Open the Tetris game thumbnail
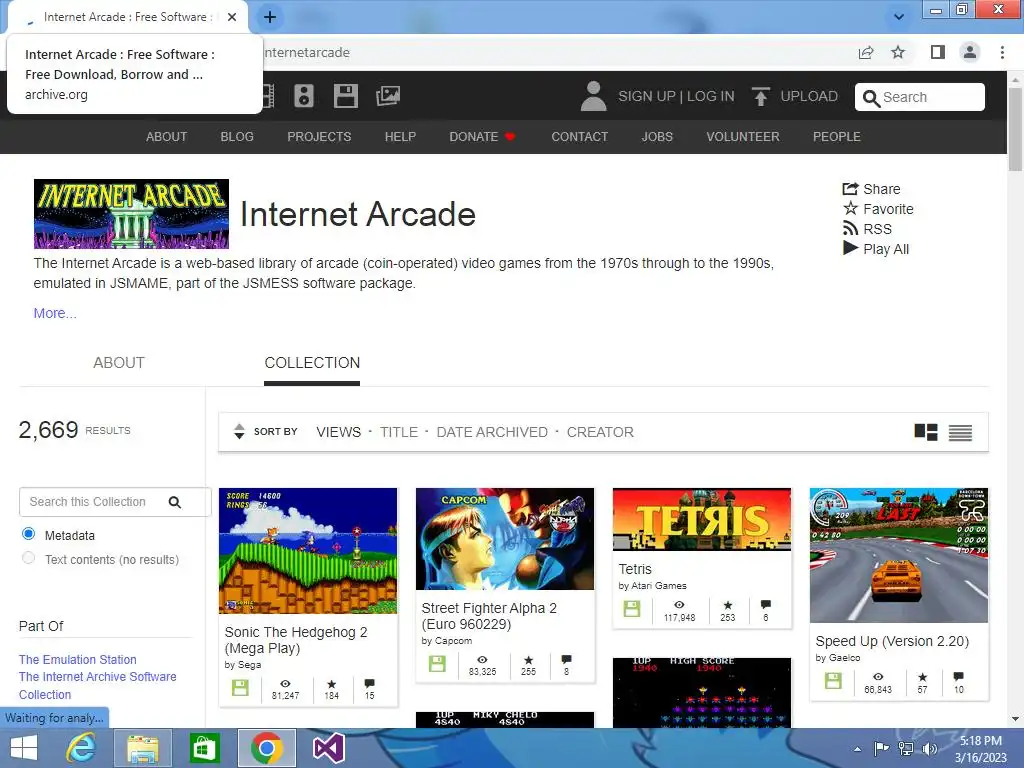This screenshot has height=768, width=1024. [701, 519]
